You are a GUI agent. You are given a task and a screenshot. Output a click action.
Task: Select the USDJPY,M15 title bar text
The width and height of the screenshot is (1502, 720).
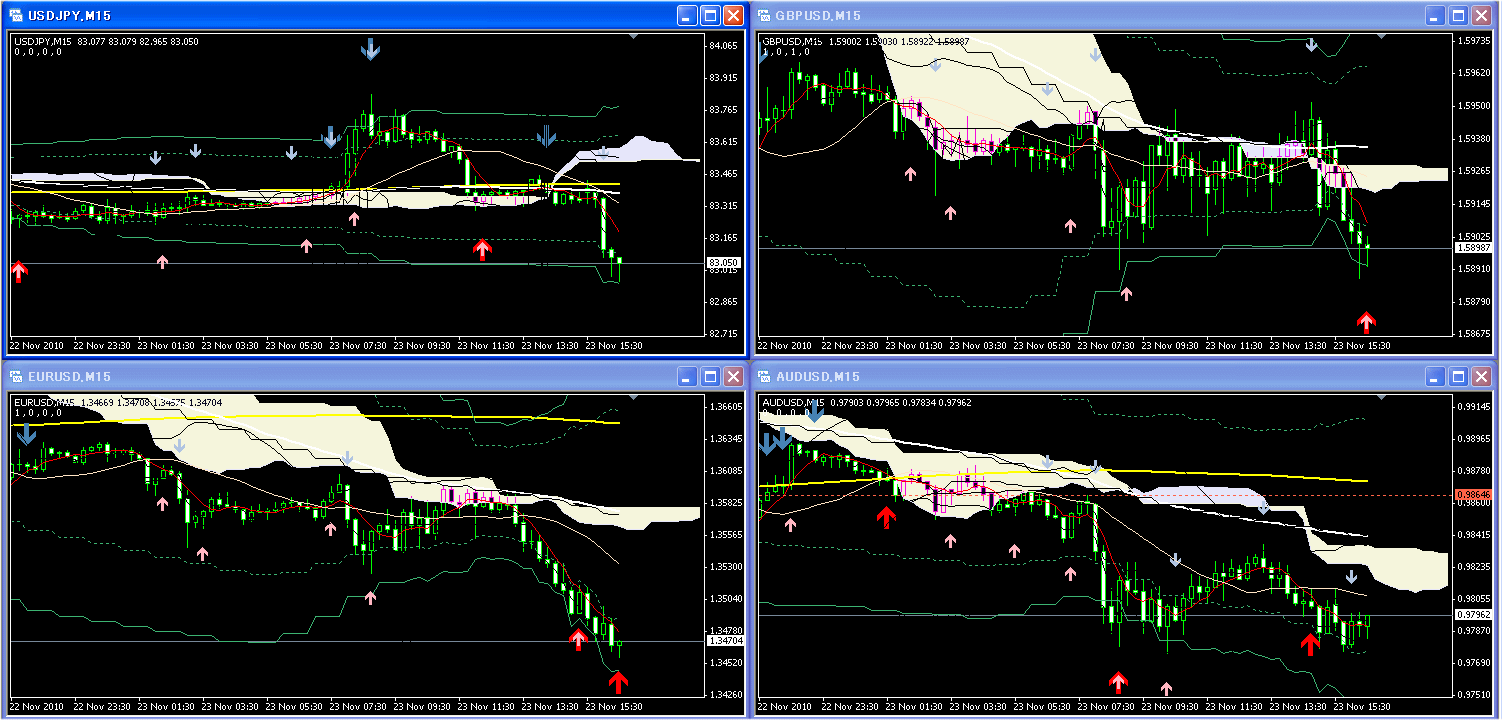[69, 15]
